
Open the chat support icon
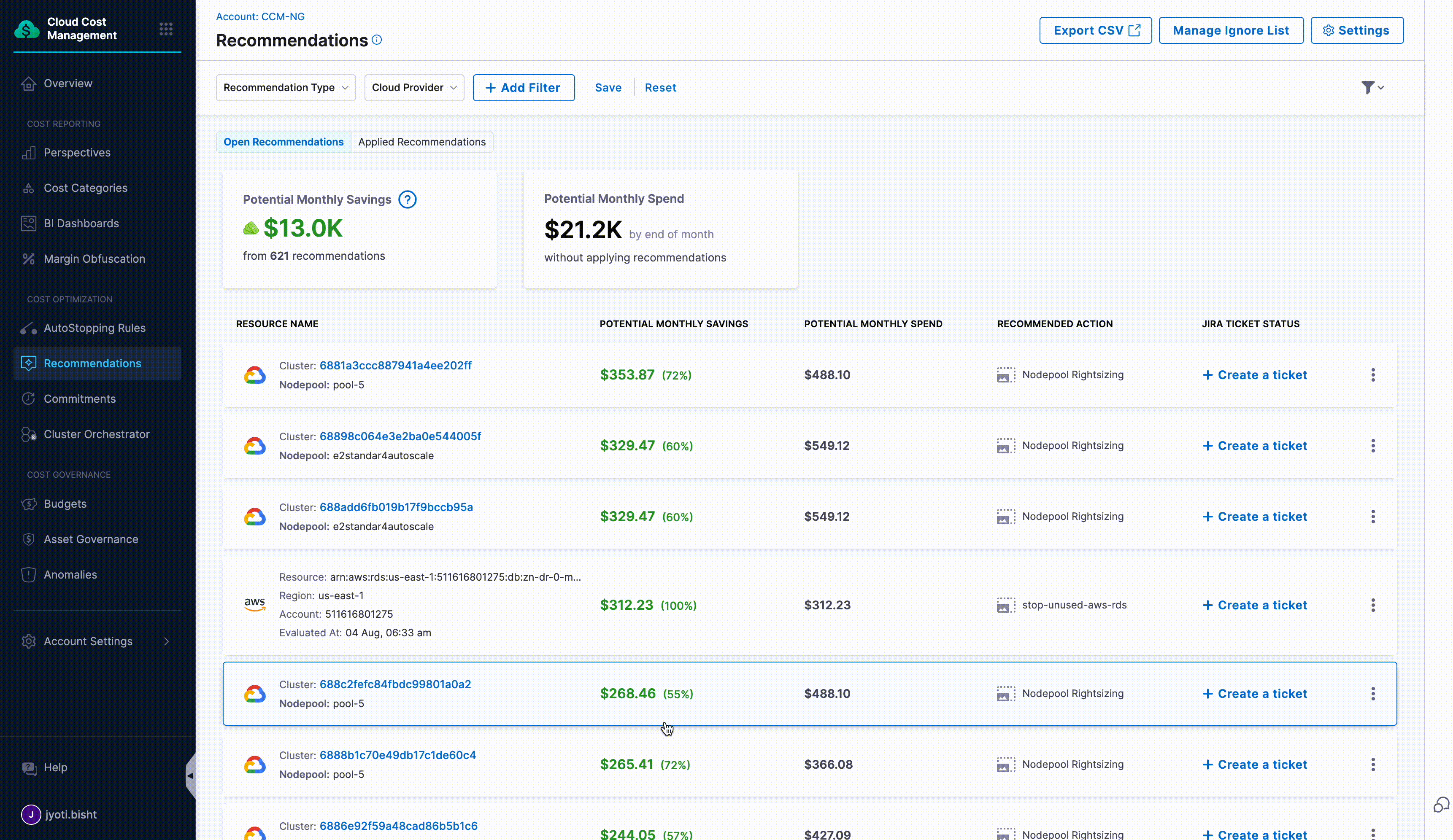(1441, 805)
